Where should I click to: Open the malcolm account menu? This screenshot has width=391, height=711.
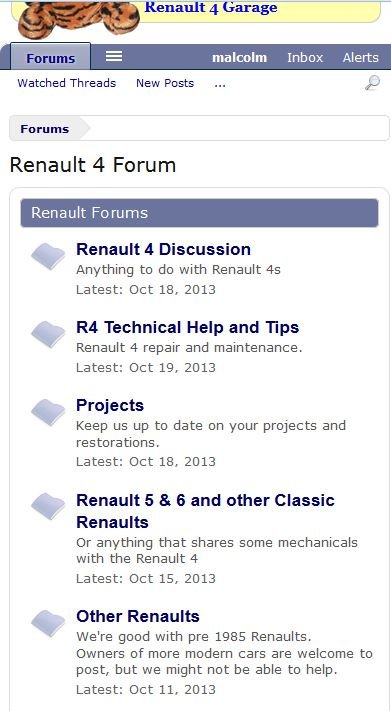(x=239, y=58)
